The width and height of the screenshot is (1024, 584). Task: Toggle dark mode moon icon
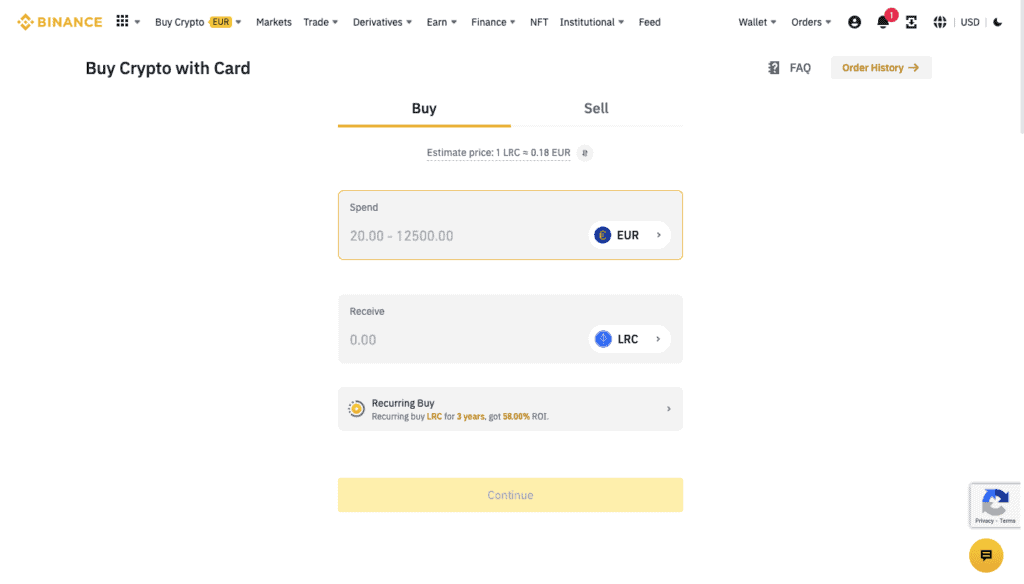pyautogui.click(x=998, y=22)
